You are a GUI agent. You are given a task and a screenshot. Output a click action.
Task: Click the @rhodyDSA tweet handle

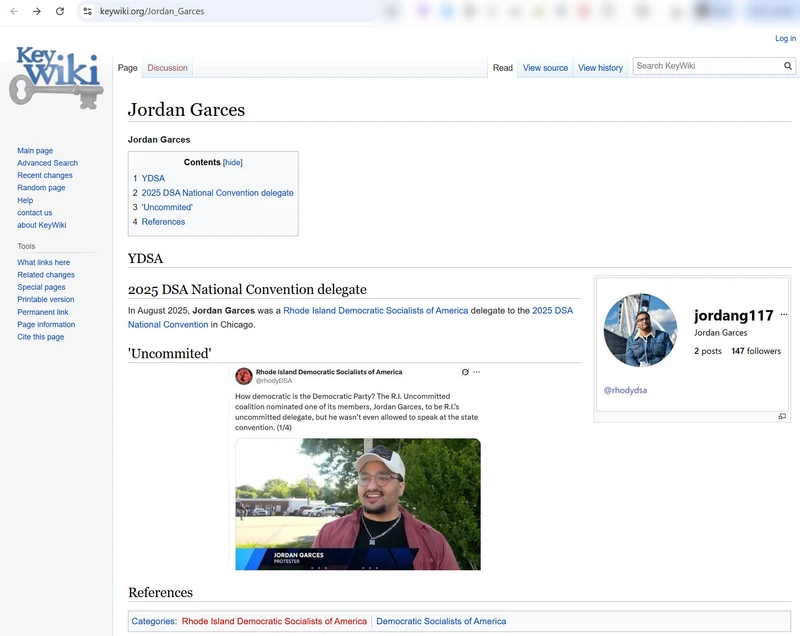[274, 380]
